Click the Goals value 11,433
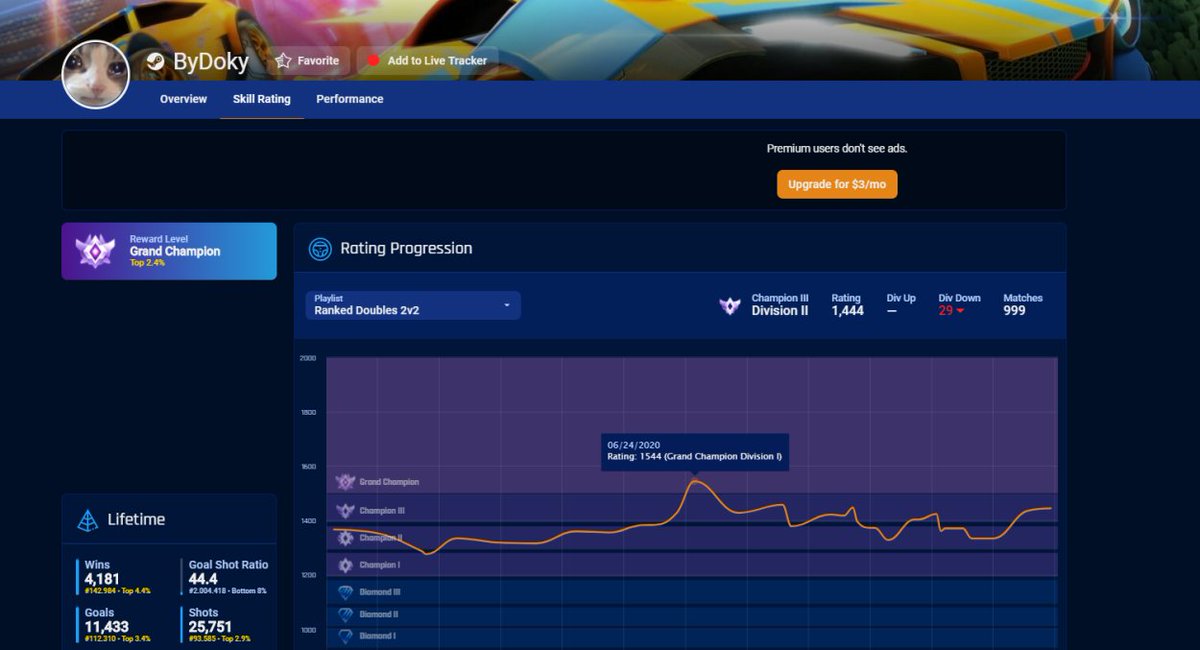Viewport: 1200px width, 650px height. click(107, 627)
